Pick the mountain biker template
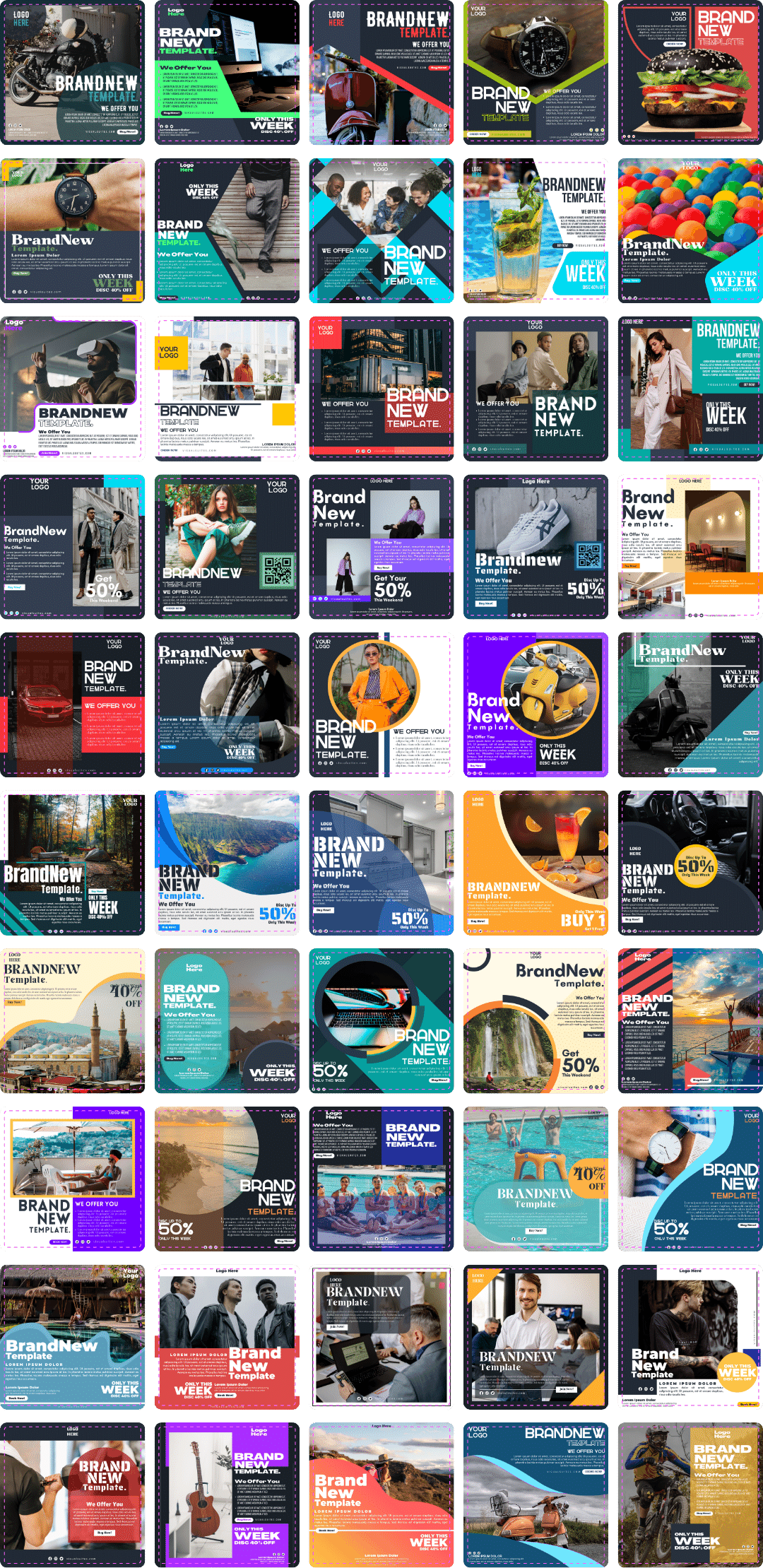Screen dimensions: 763x1568 (x=690, y=1495)
